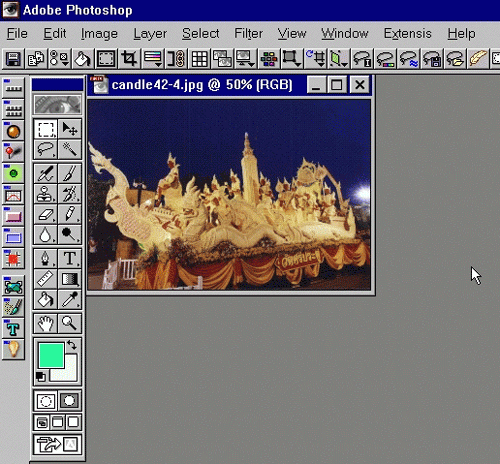Open the monitor preview dropdown icon
Image resolution: width=500 pixels, height=464 pixels.
click(x=245, y=59)
